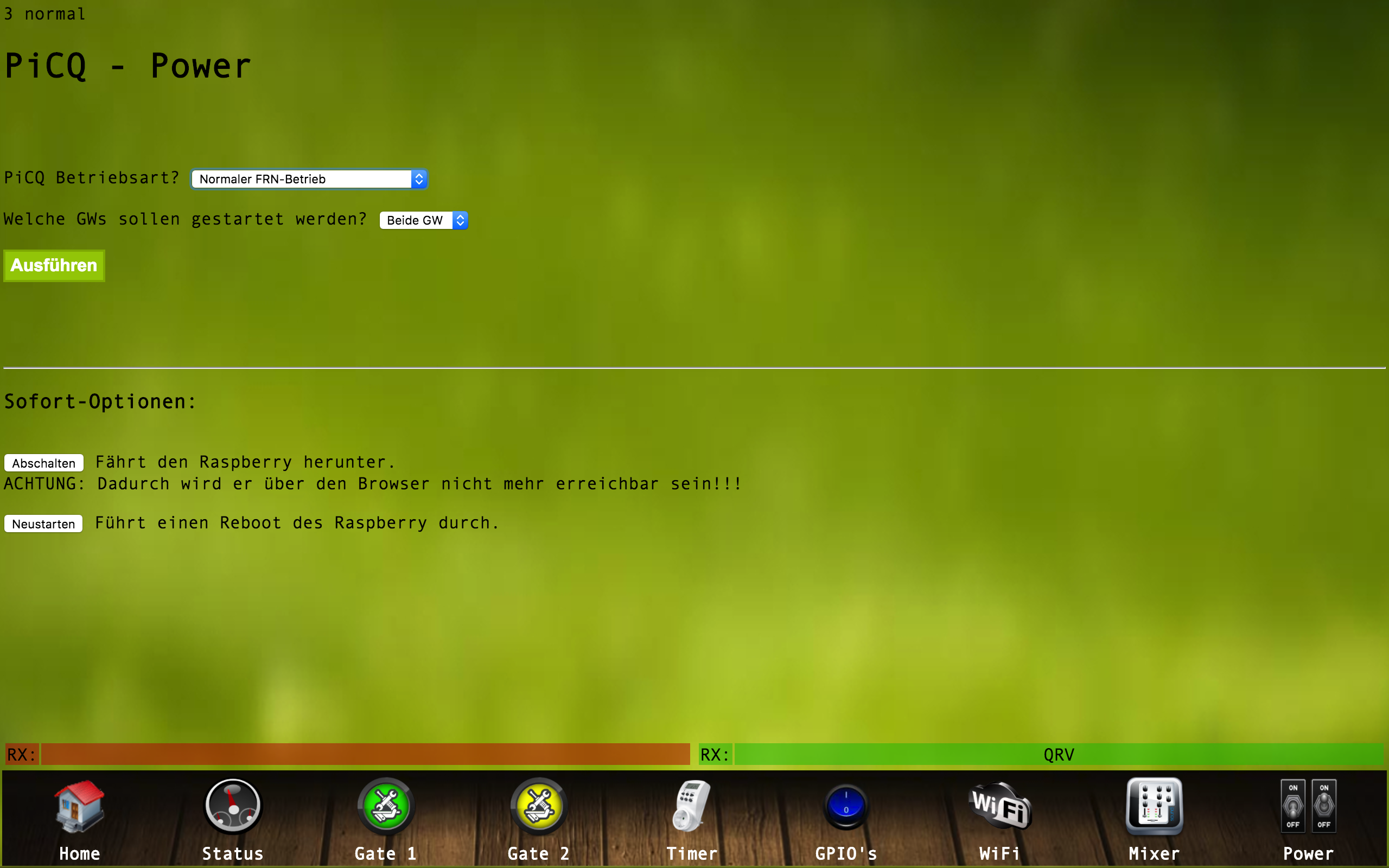The height and width of the screenshot is (868, 1389).
Task: Open Gate 2 yellow tools icon
Action: (x=539, y=806)
